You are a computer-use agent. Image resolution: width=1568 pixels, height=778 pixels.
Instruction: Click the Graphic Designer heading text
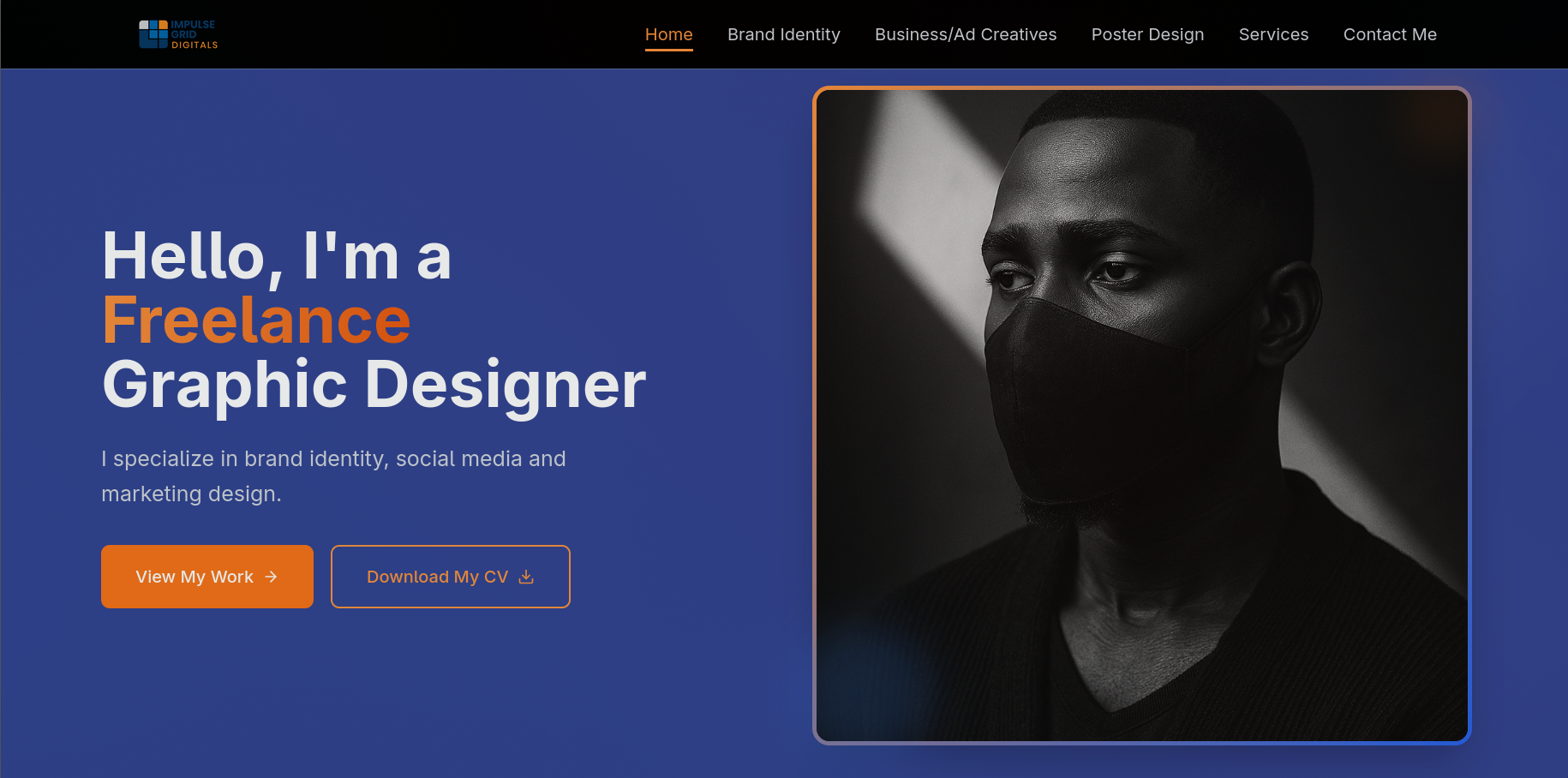click(374, 386)
